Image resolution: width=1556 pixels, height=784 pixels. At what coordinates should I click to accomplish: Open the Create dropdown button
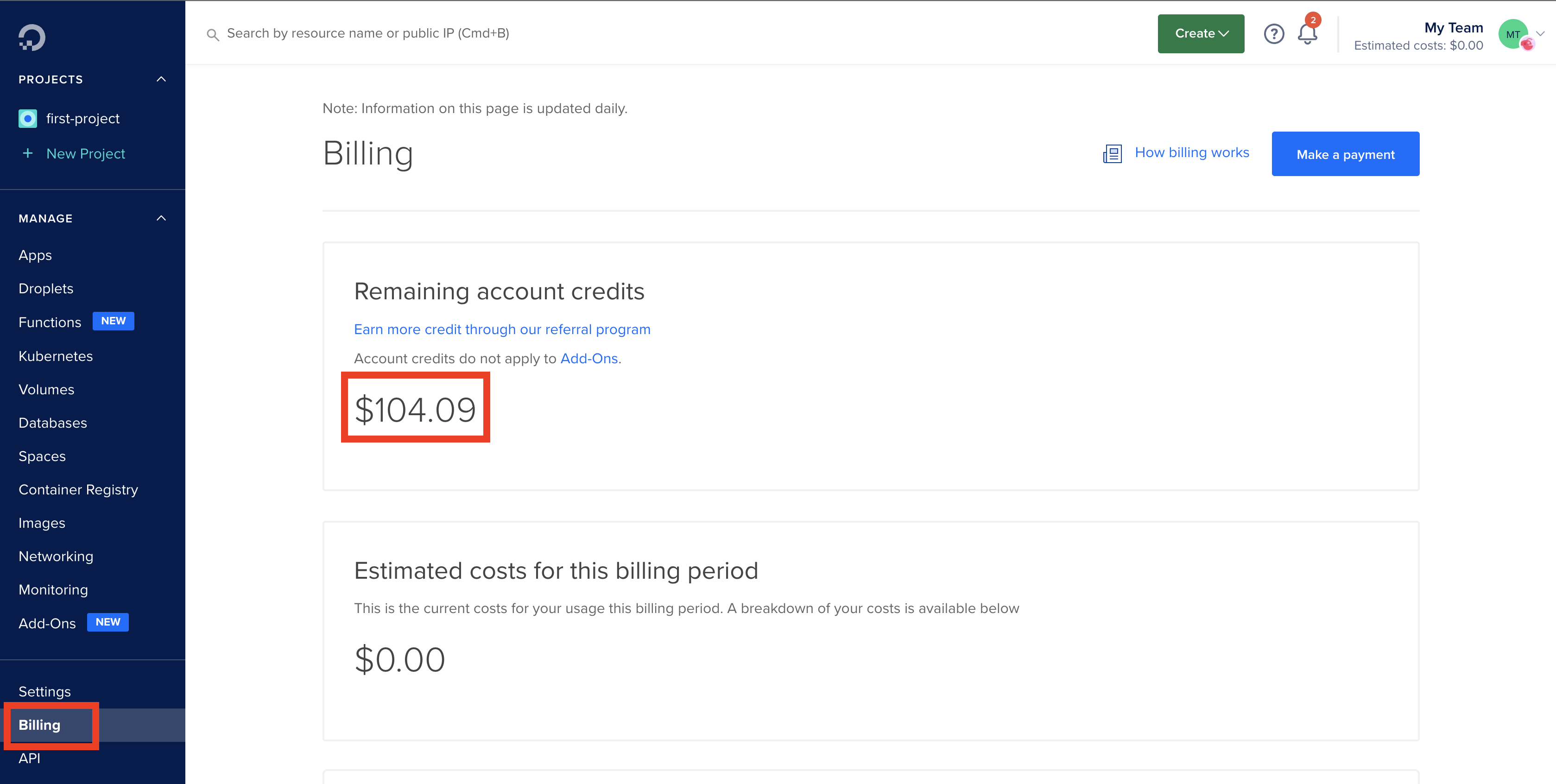point(1200,34)
